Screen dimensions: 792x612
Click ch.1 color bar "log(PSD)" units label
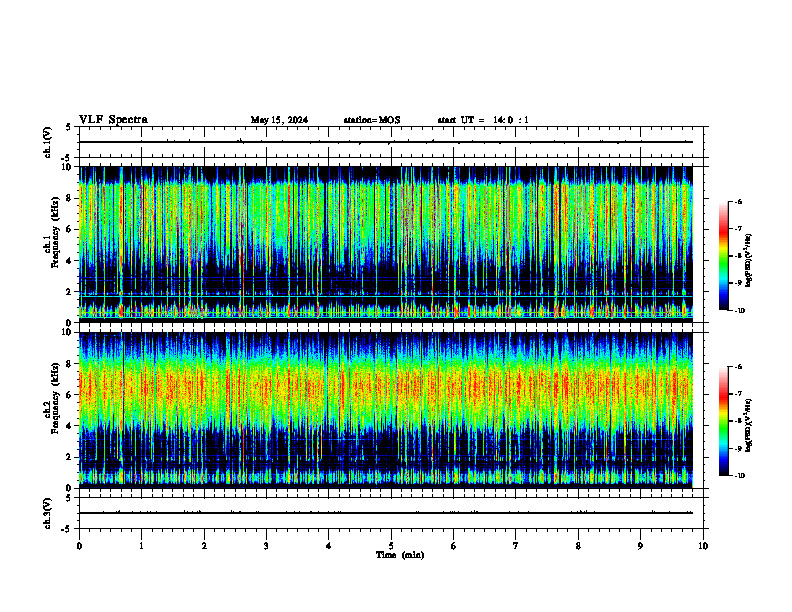click(750, 261)
